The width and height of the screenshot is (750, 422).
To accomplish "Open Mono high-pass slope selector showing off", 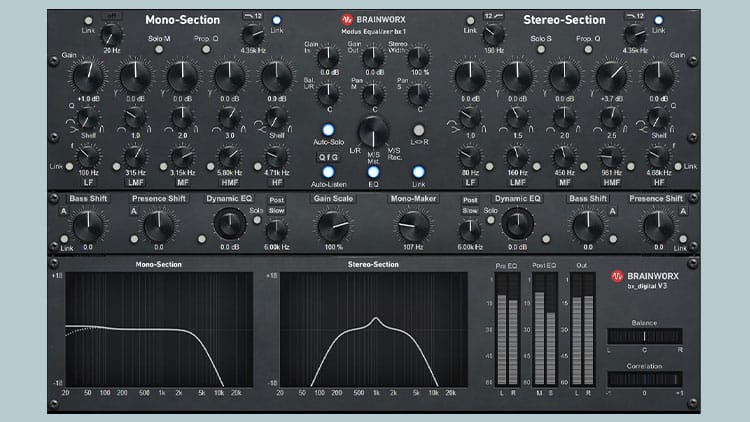I will point(111,16).
